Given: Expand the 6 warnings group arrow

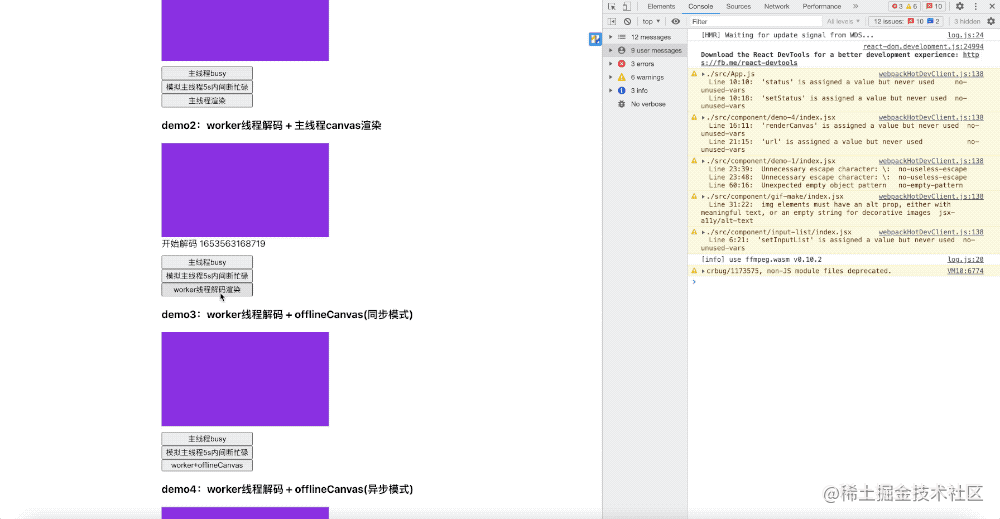Looking at the screenshot, I should click(x=610, y=77).
